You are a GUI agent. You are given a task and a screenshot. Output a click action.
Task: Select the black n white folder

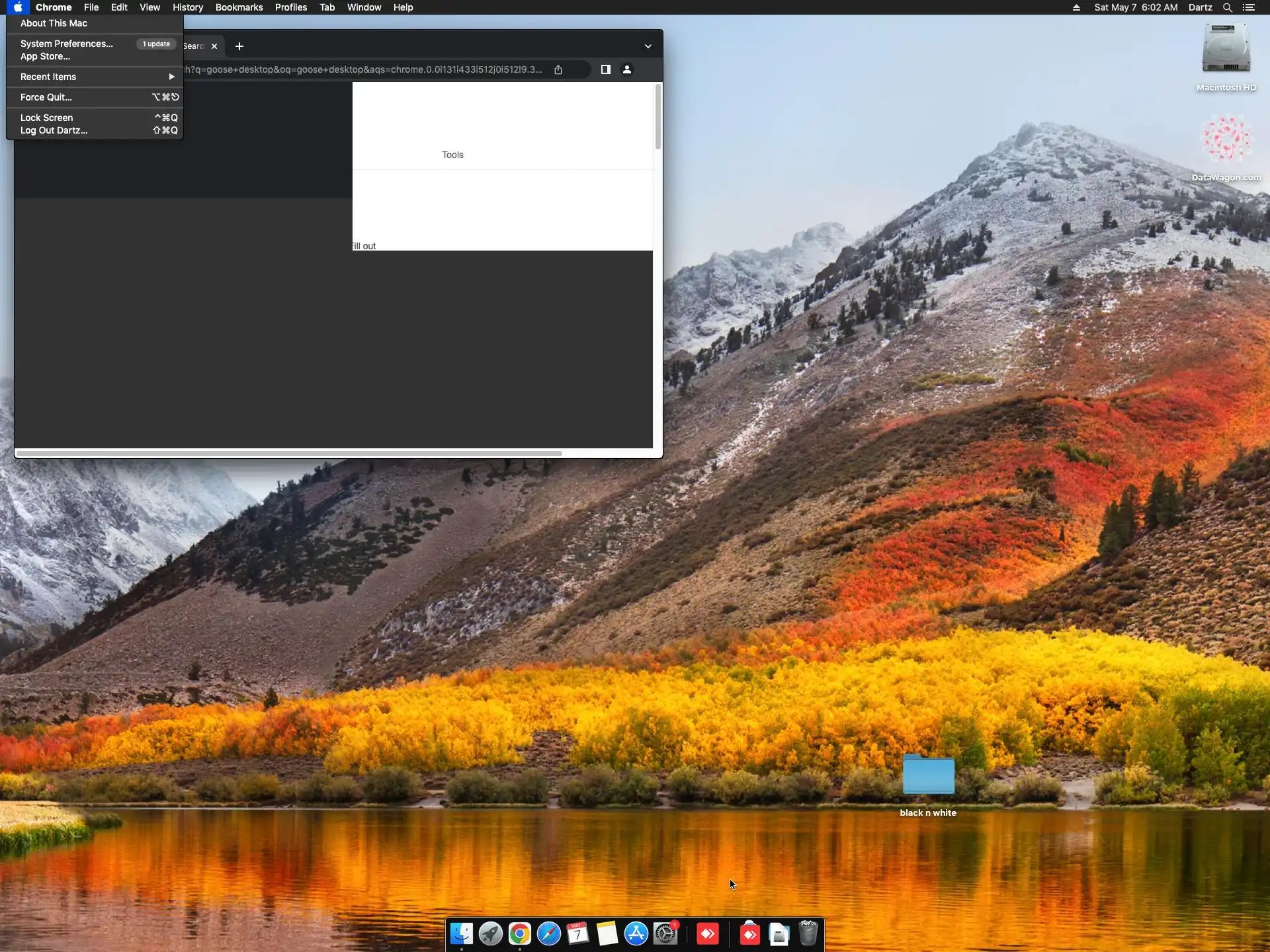click(928, 775)
